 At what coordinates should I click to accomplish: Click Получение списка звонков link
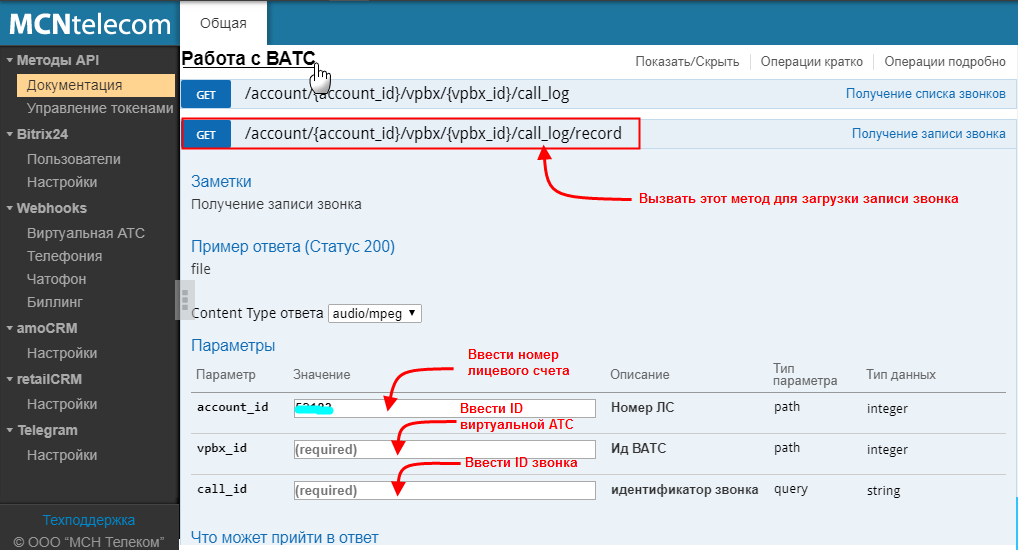pyautogui.click(x=925, y=94)
